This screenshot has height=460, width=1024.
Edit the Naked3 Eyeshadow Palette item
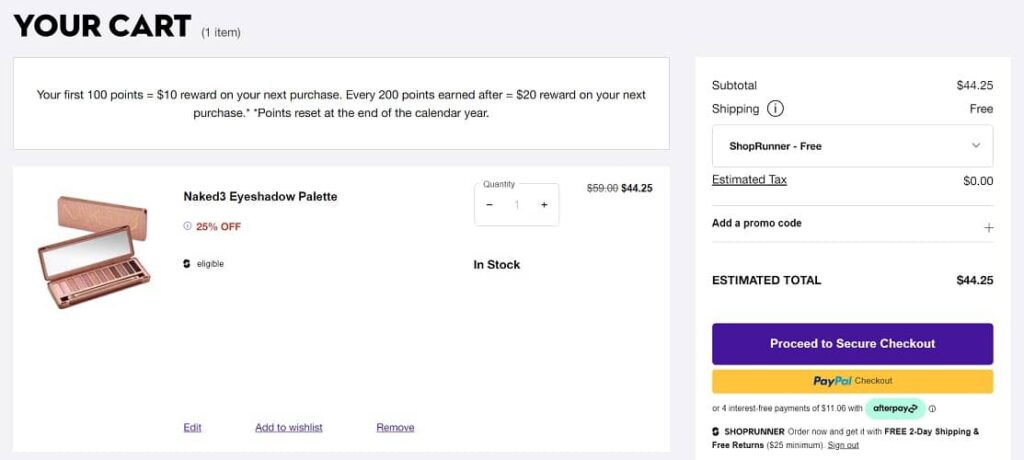[192, 428]
